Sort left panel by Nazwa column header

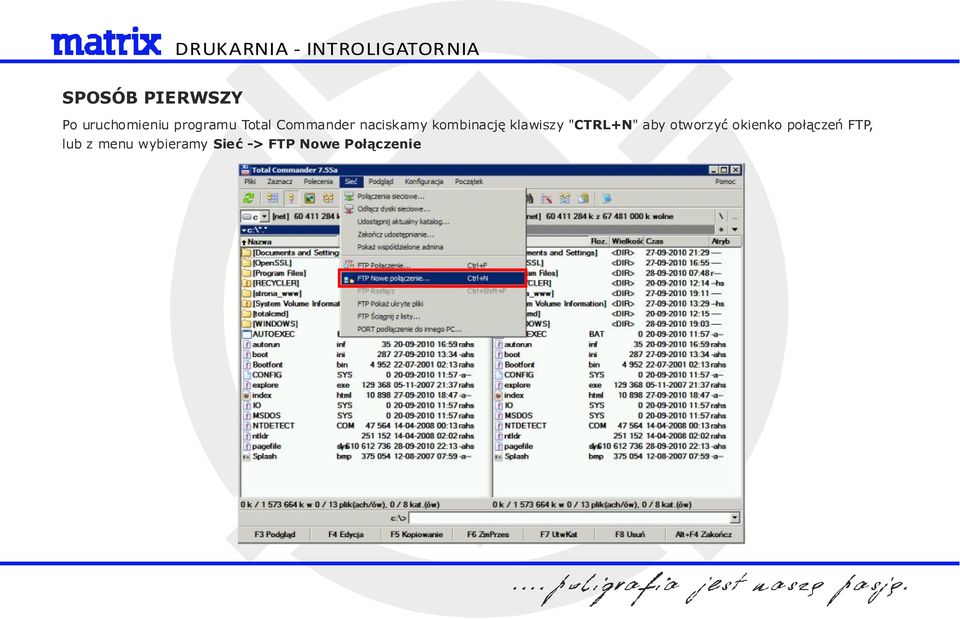point(290,241)
